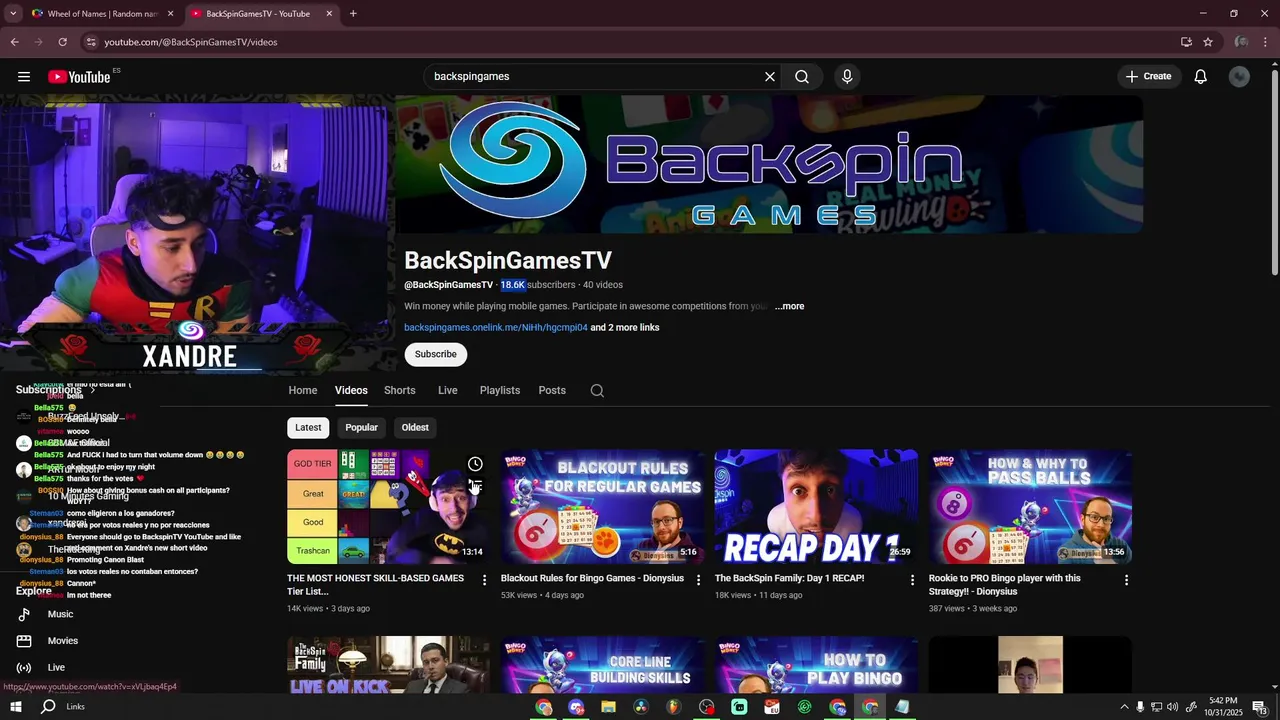
Task: Bookmark this page with the star
Action: coord(1208,42)
